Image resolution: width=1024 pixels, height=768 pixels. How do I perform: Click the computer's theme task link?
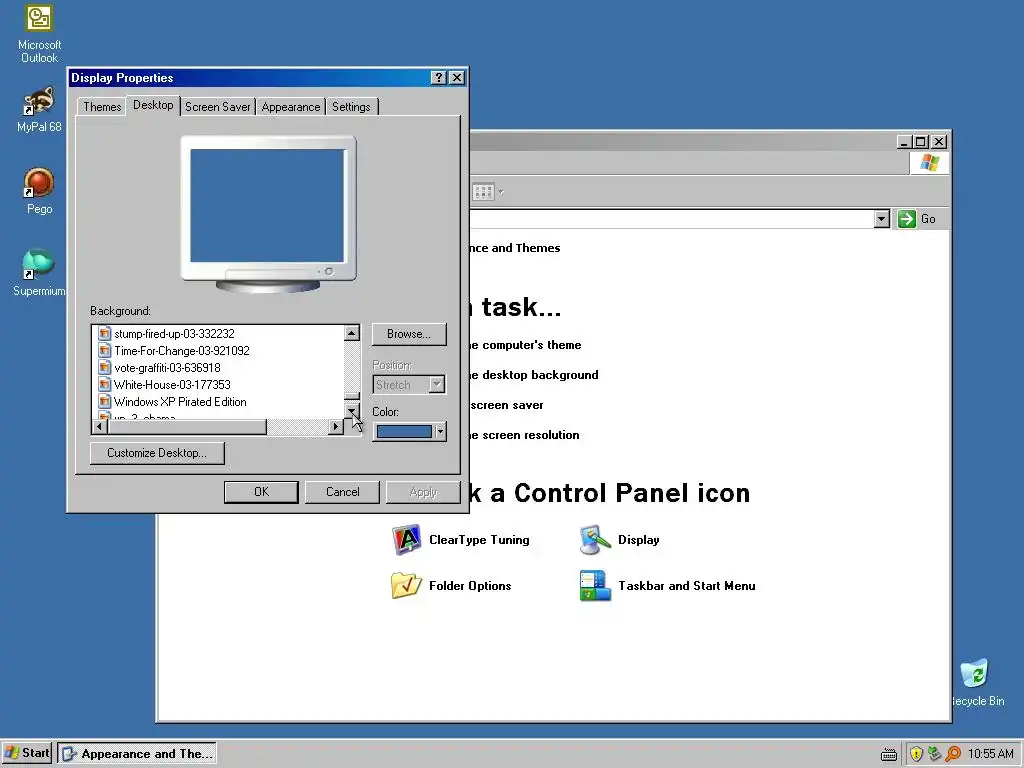525,345
